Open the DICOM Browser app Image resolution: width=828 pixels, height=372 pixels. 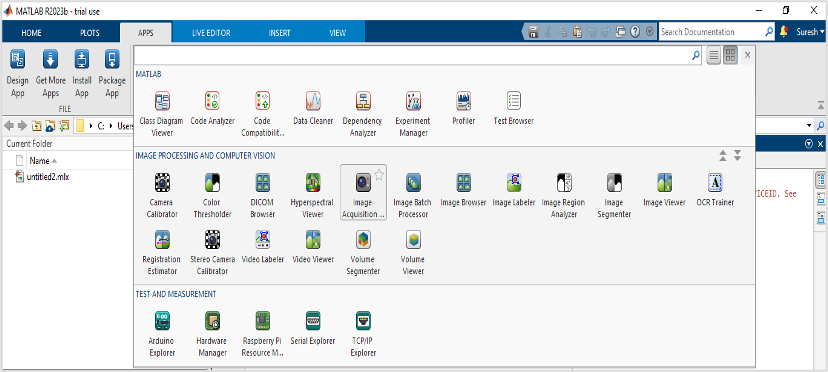tap(263, 194)
